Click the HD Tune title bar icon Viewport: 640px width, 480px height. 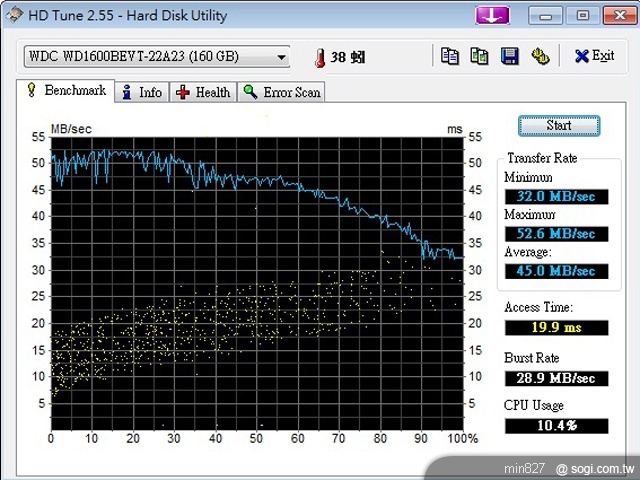tap(13, 15)
